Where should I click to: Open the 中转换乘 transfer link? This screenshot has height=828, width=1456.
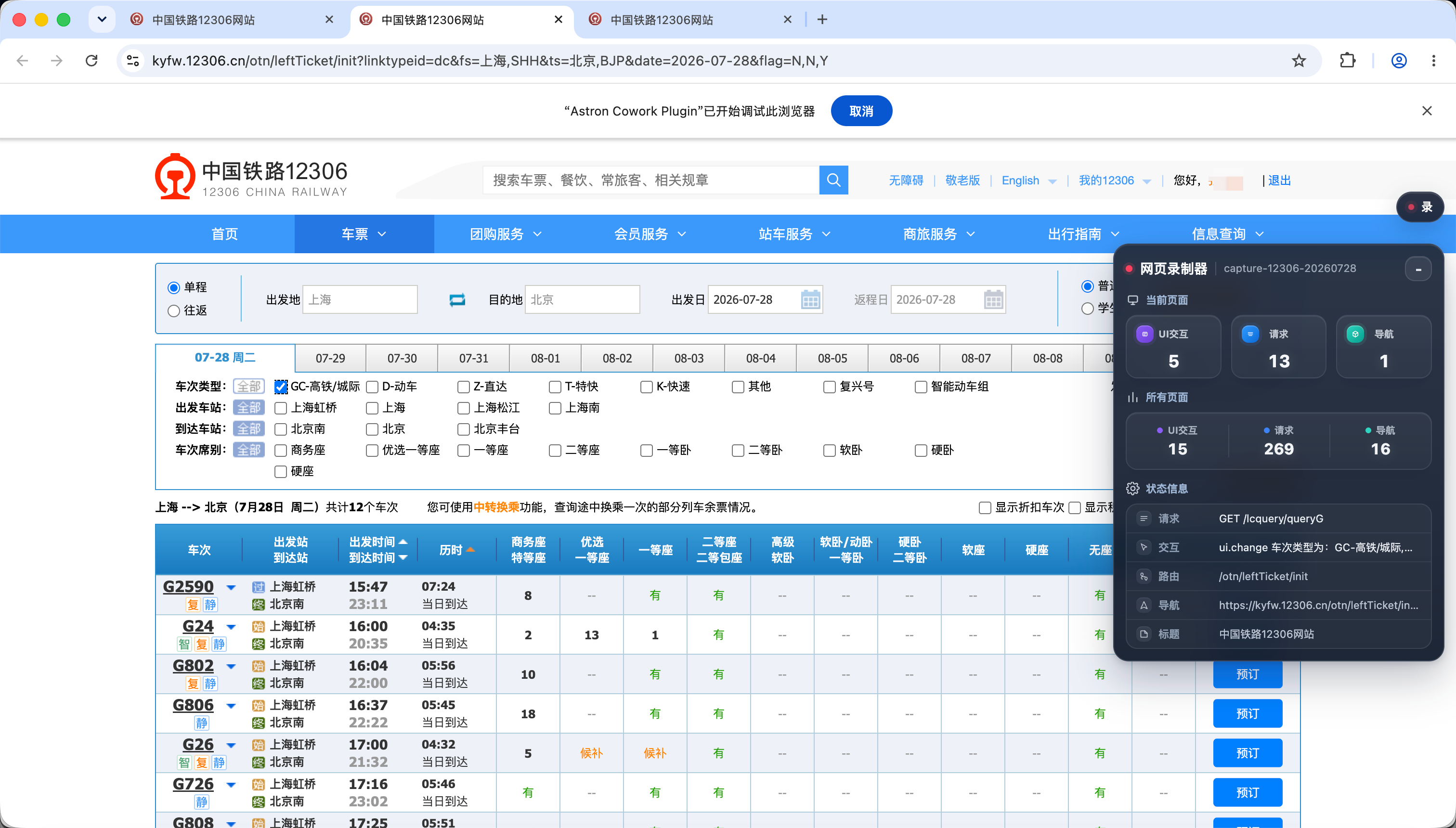496,507
